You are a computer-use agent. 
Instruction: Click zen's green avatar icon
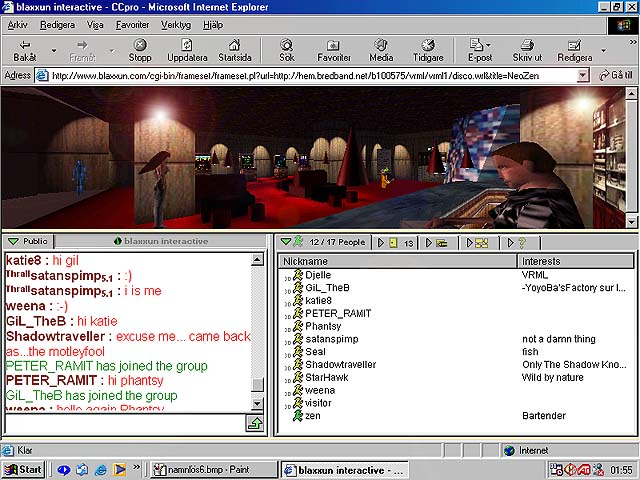point(298,416)
